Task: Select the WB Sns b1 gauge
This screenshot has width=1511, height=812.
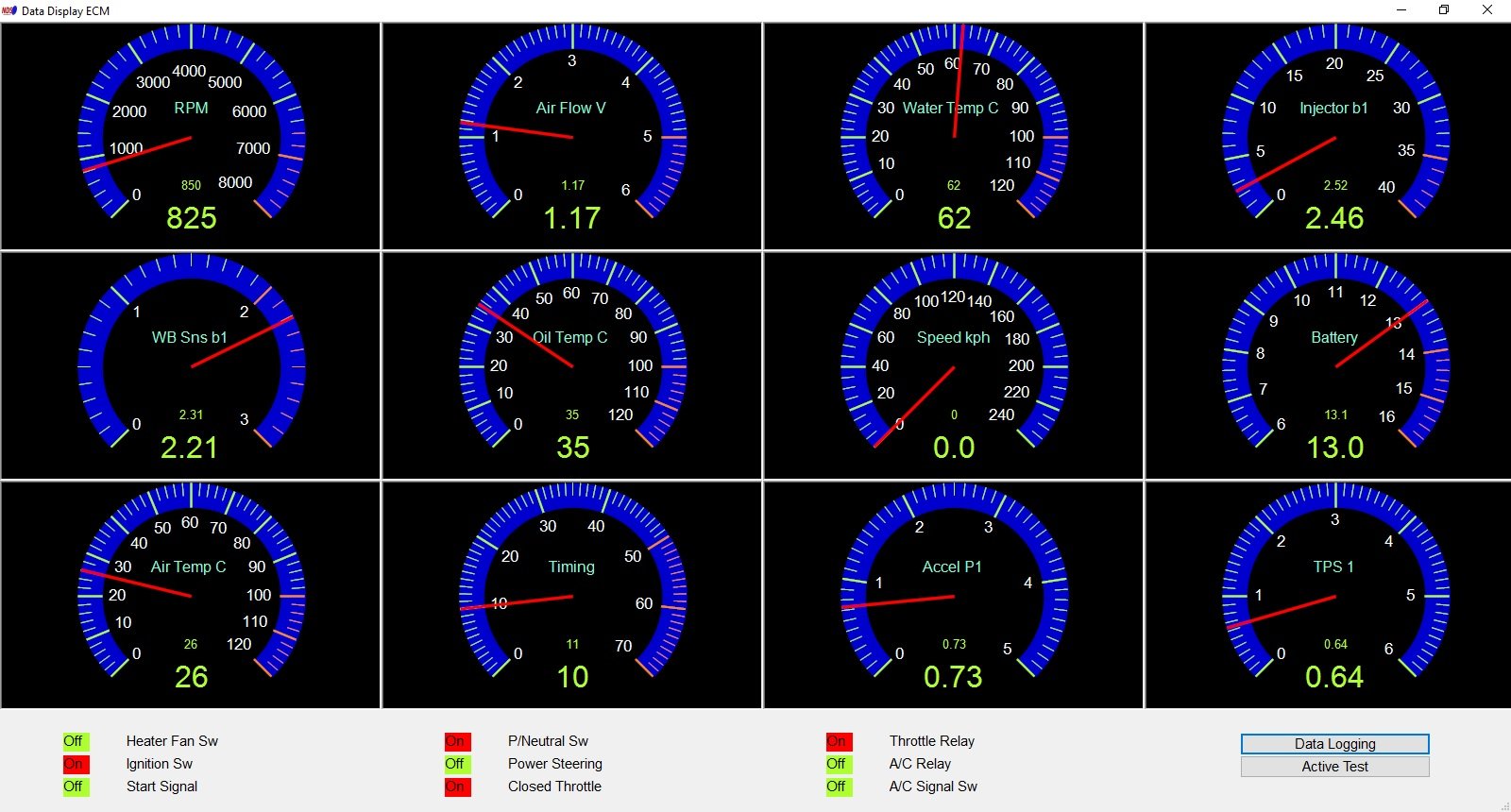Action: pyautogui.click(x=191, y=365)
